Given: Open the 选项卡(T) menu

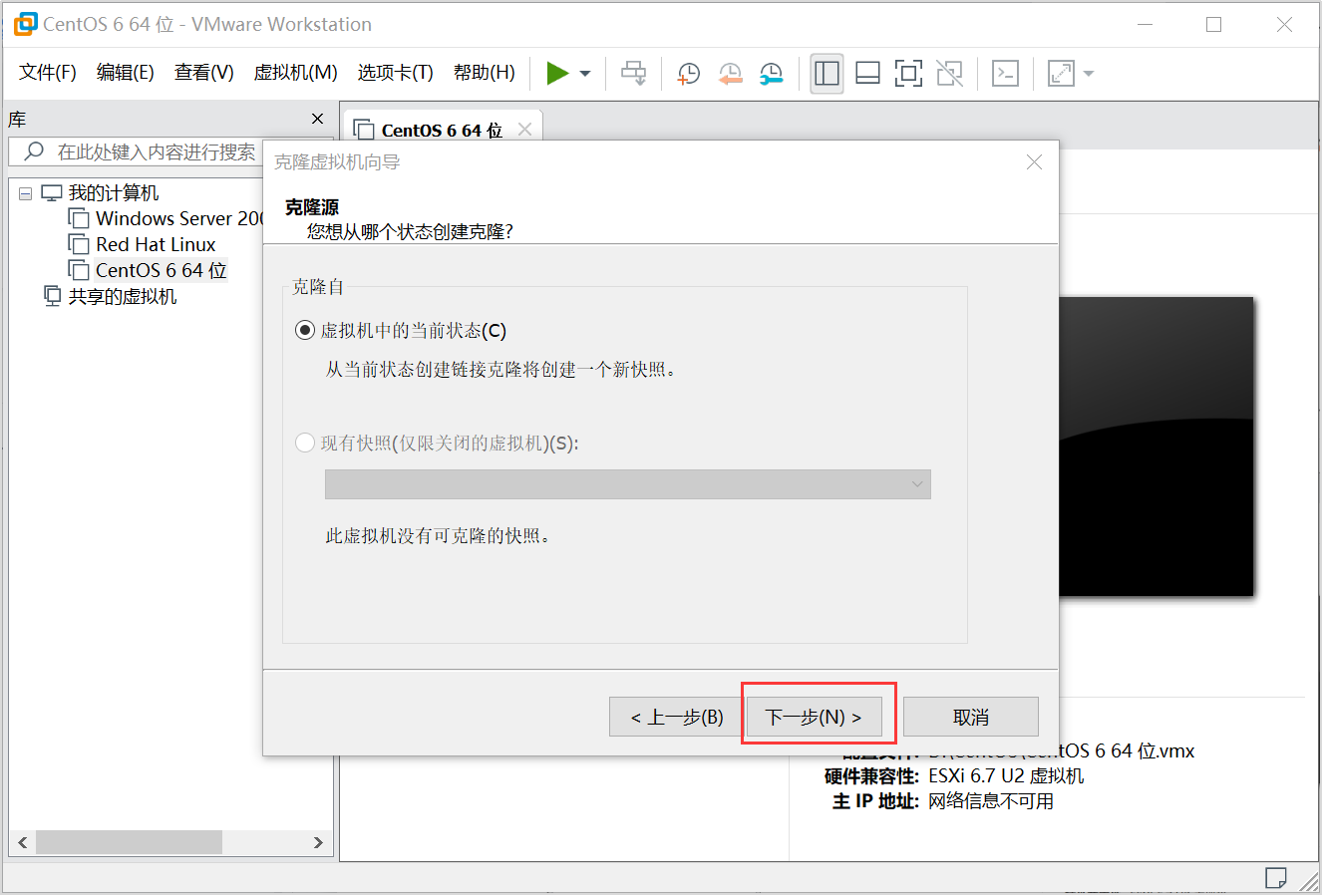Looking at the screenshot, I should (x=396, y=72).
